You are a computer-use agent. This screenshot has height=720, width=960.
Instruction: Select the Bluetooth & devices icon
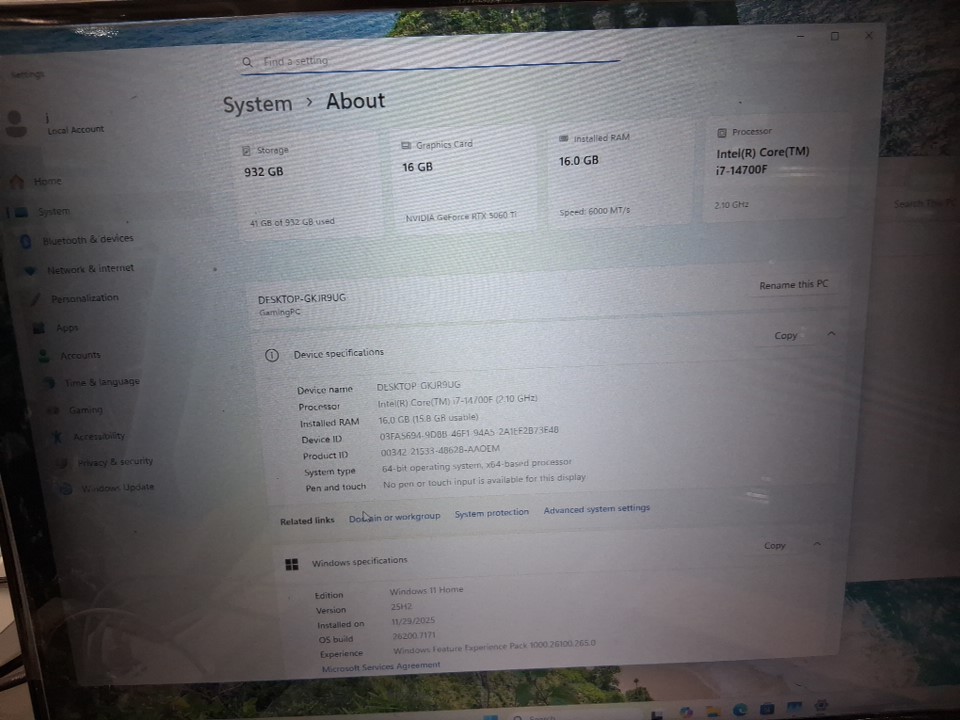coord(26,241)
